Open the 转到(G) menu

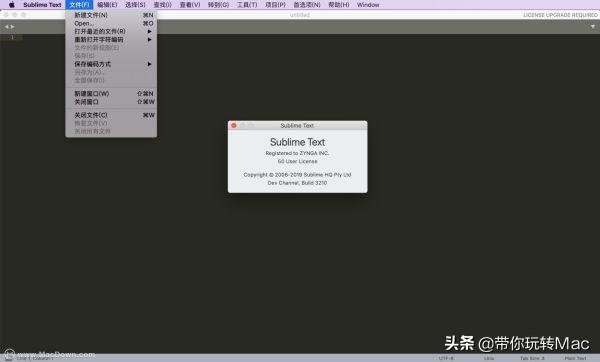point(218,5)
